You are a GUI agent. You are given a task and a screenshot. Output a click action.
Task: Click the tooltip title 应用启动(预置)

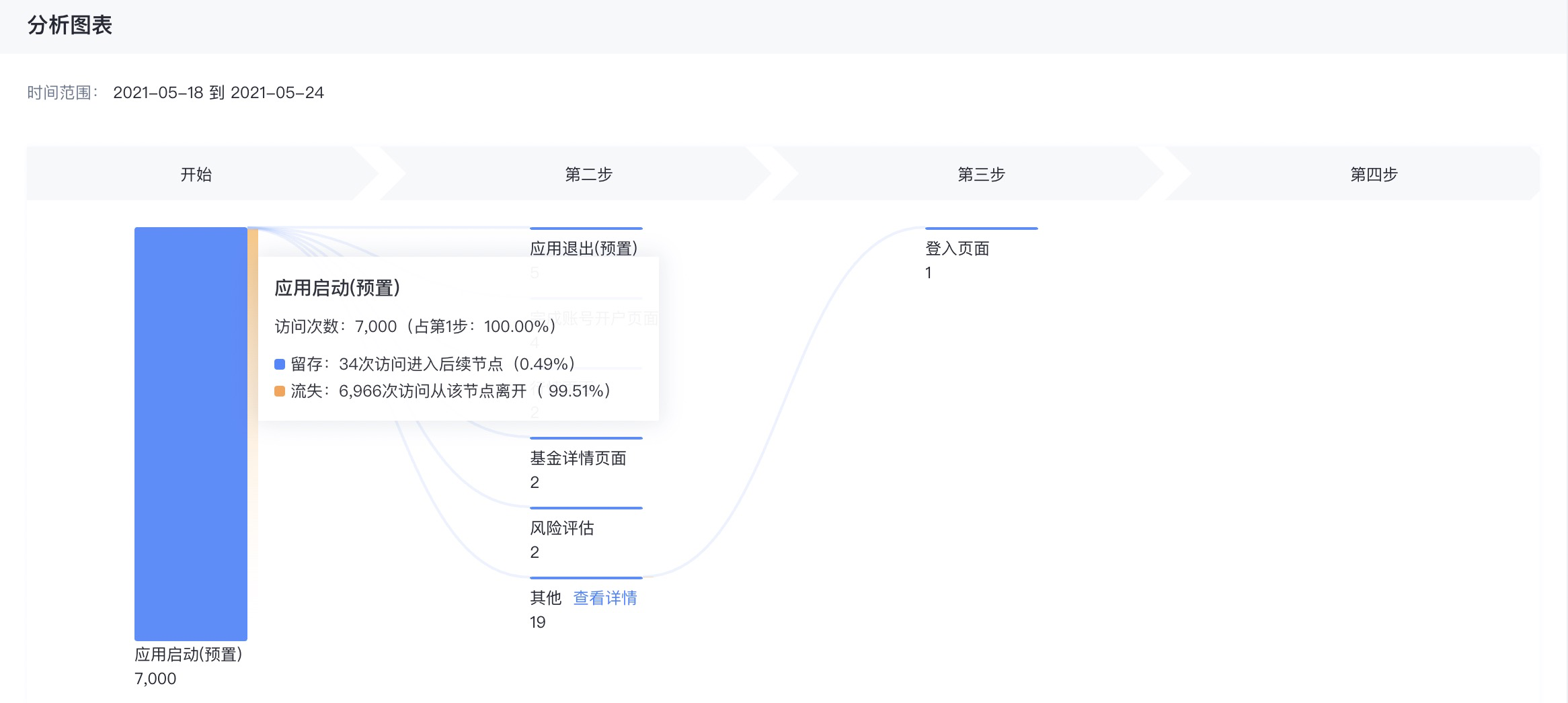coord(338,288)
